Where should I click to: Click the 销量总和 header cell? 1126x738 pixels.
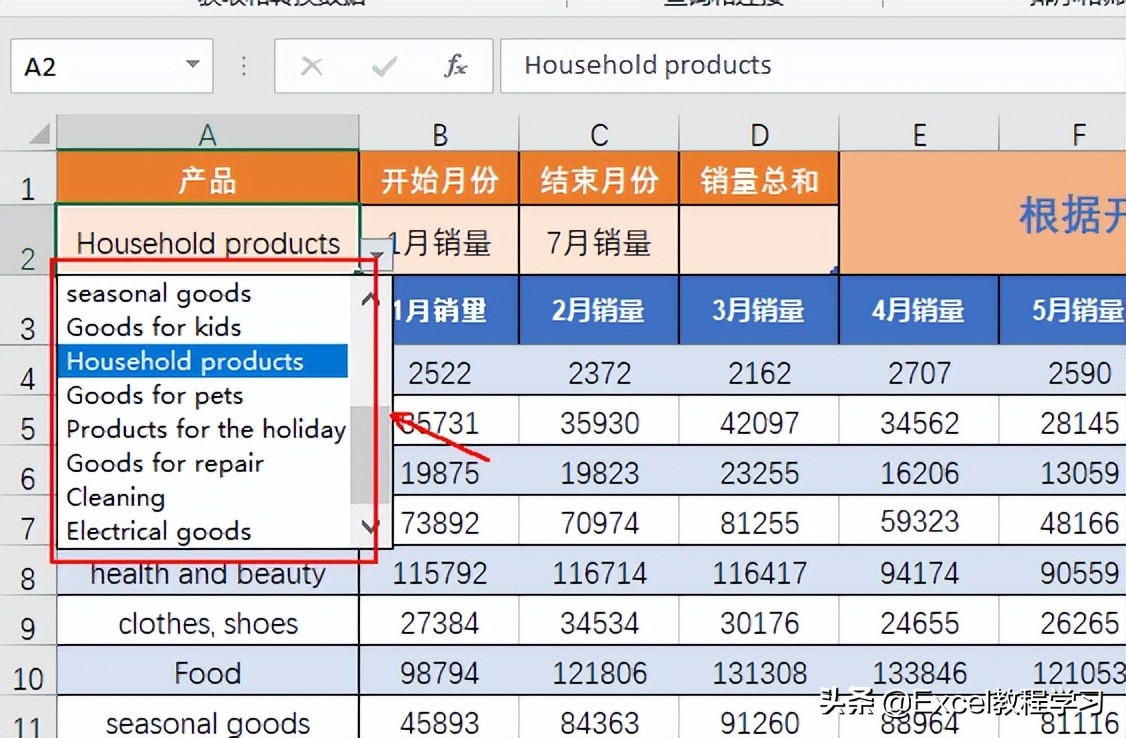pyautogui.click(x=759, y=177)
